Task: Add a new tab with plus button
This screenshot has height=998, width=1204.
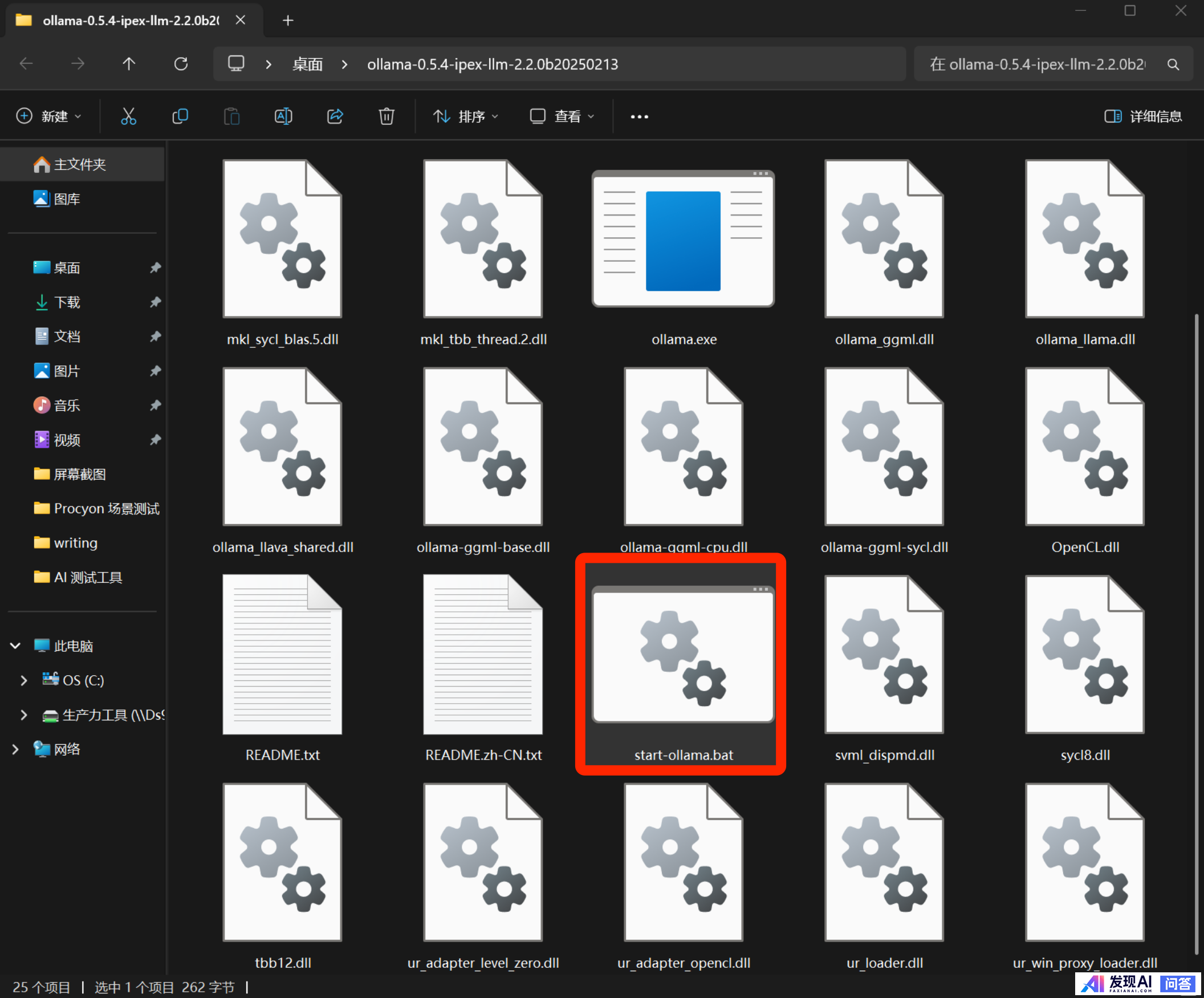Action: [288, 21]
